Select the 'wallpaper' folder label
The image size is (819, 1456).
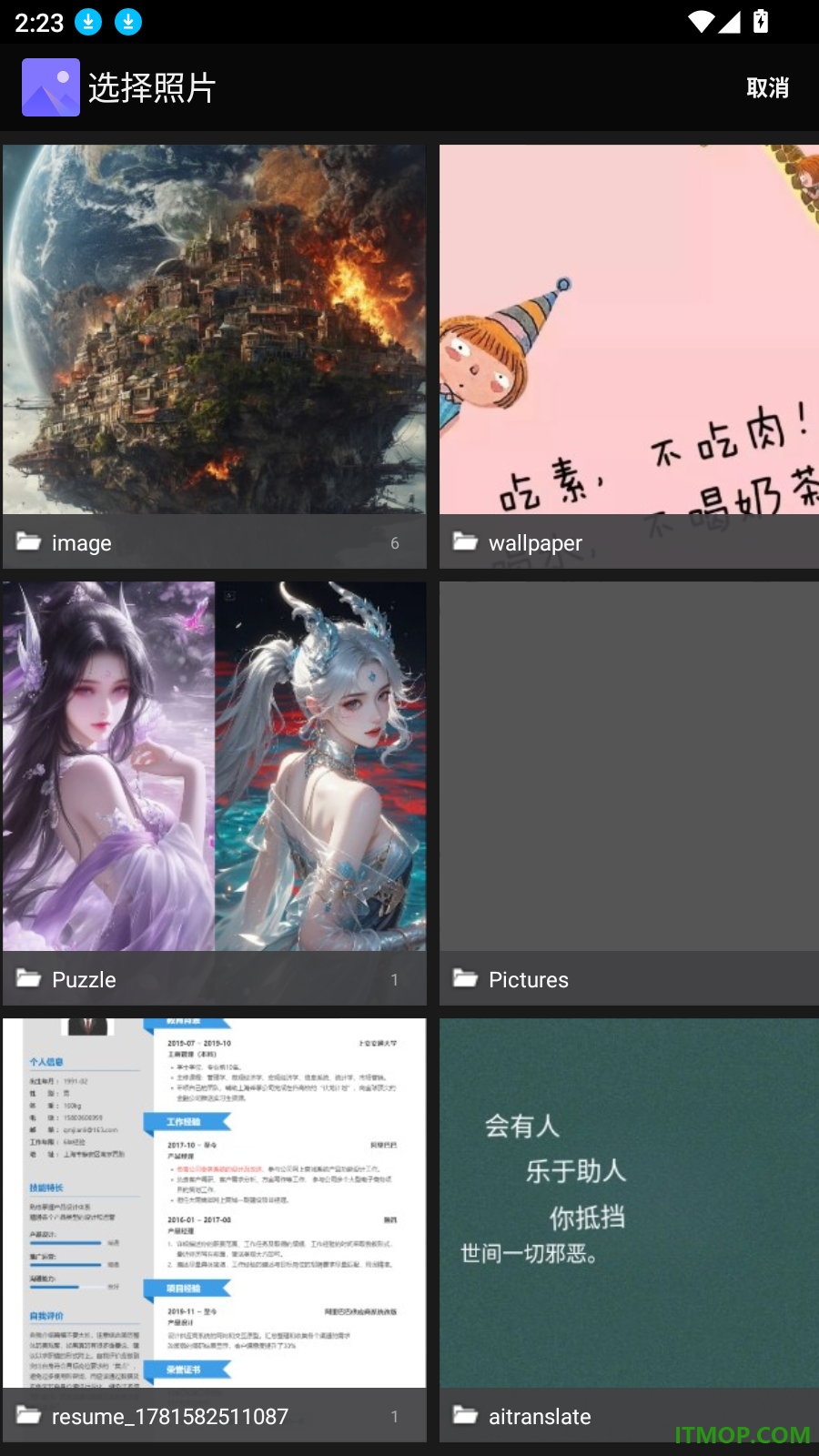(535, 543)
